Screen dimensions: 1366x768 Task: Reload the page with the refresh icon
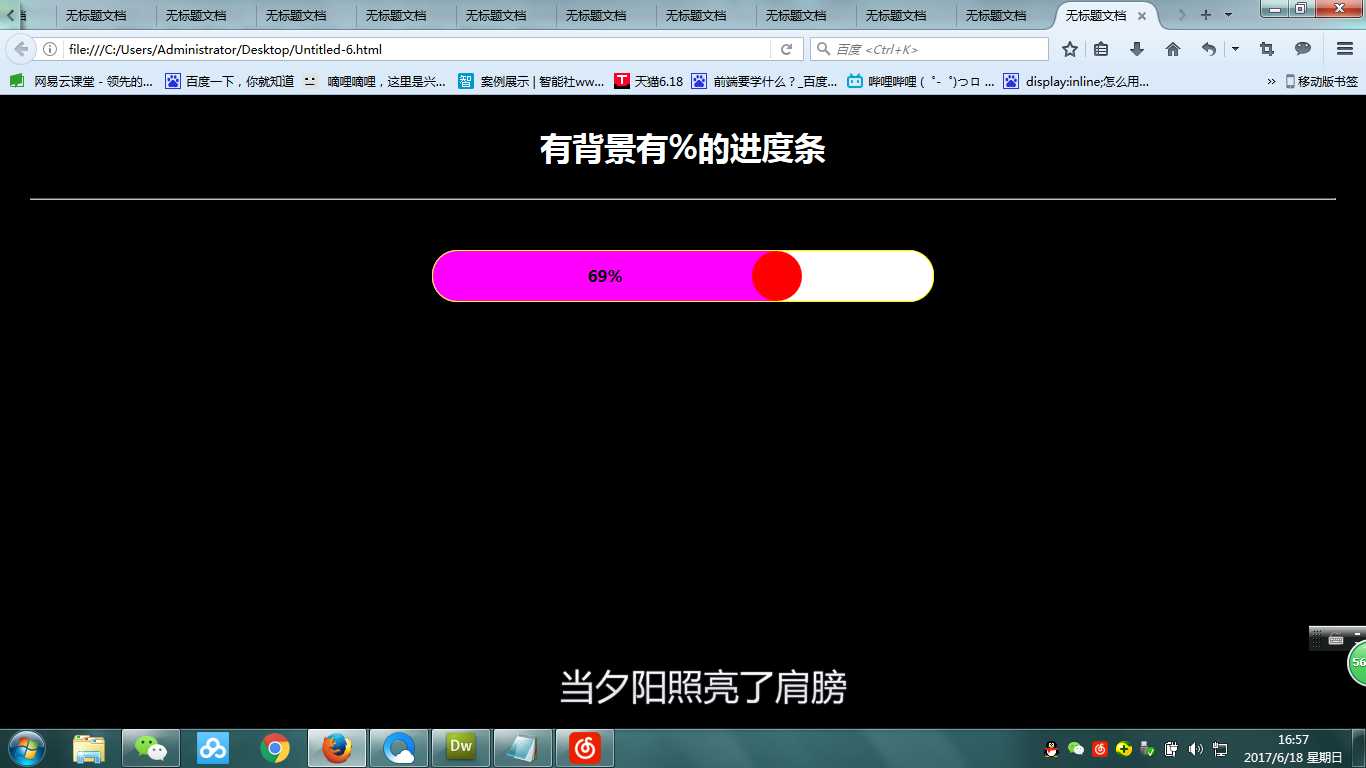pos(787,49)
